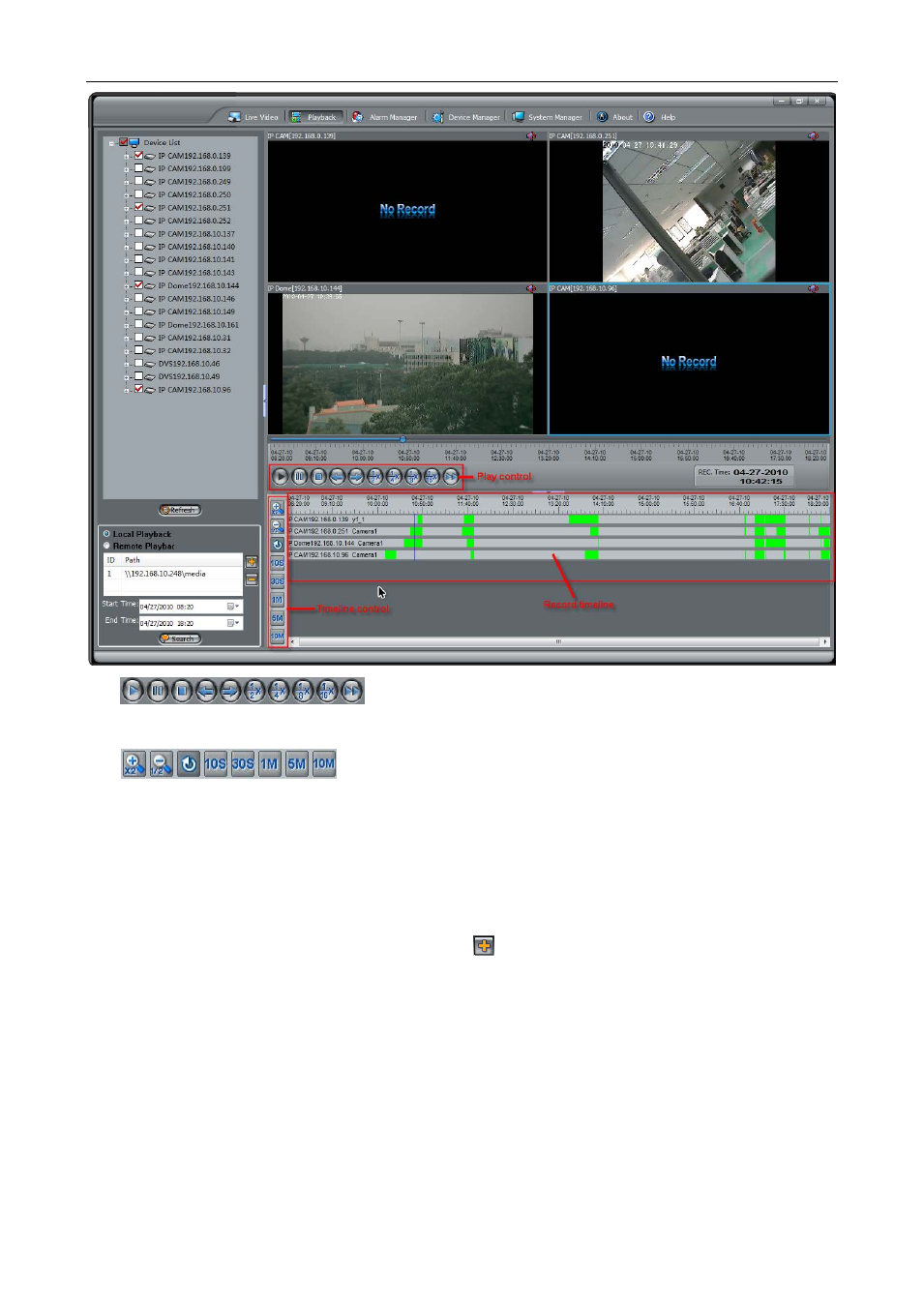Toggle the speaker icon on the IP CAM[192.168.10.96] pane
The width and height of the screenshot is (924, 1306).
tap(813, 288)
